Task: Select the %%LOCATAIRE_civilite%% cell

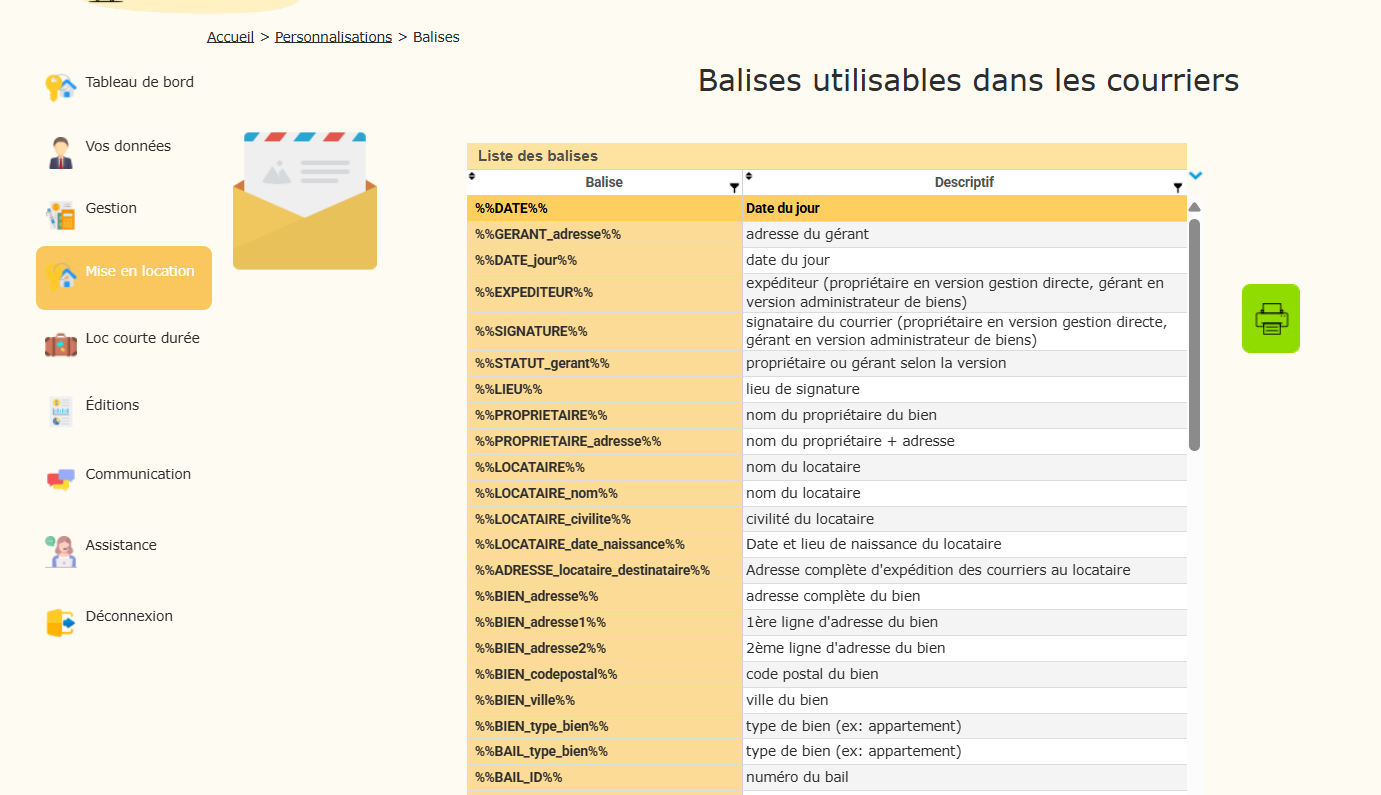Action: click(x=604, y=519)
